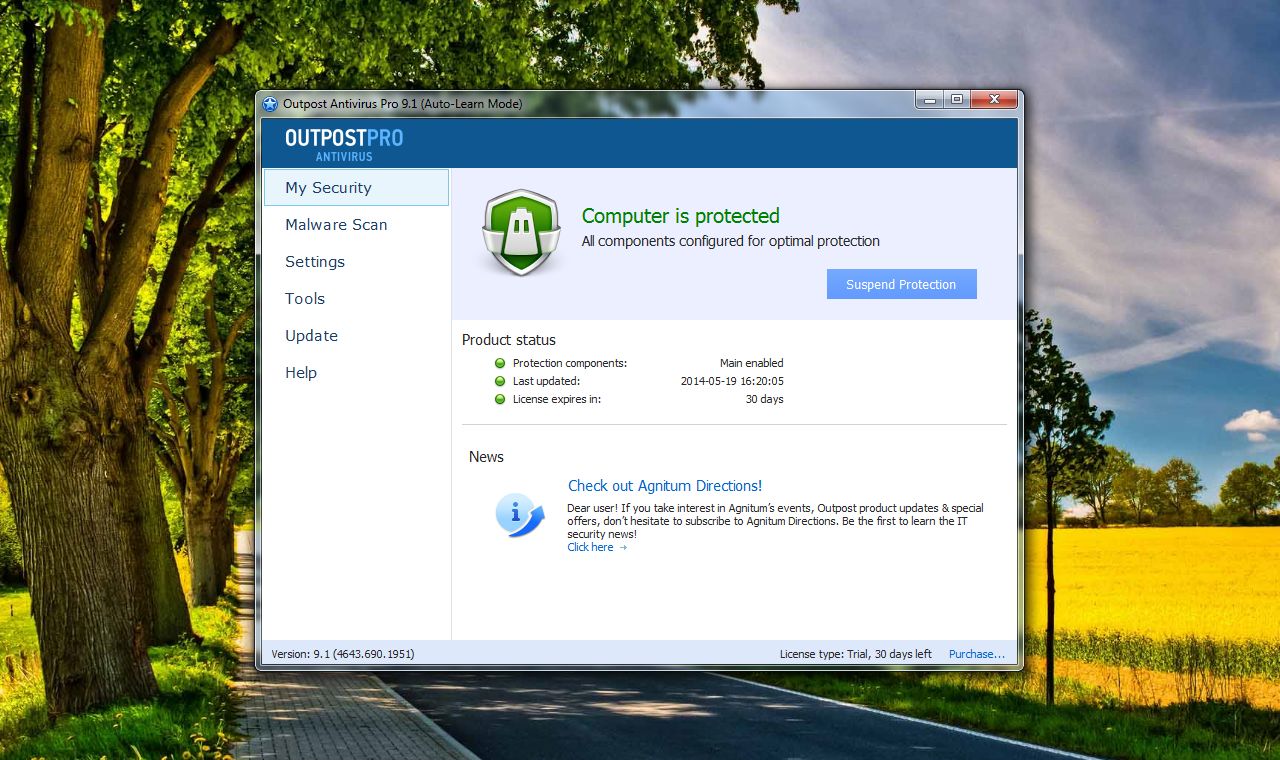Open 'Check out Agnitum Directions!' headline
This screenshot has width=1280, height=760.
(x=665, y=486)
